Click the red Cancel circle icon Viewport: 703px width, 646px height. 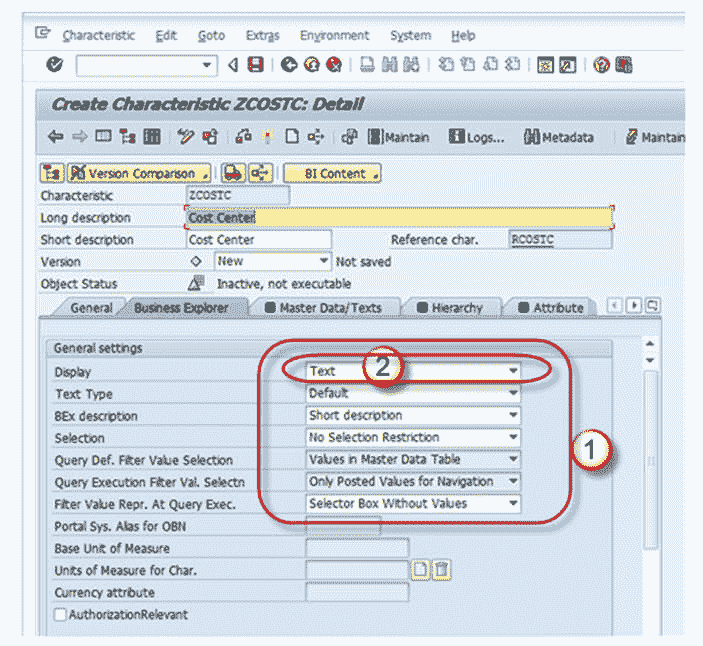[x=334, y=65]
